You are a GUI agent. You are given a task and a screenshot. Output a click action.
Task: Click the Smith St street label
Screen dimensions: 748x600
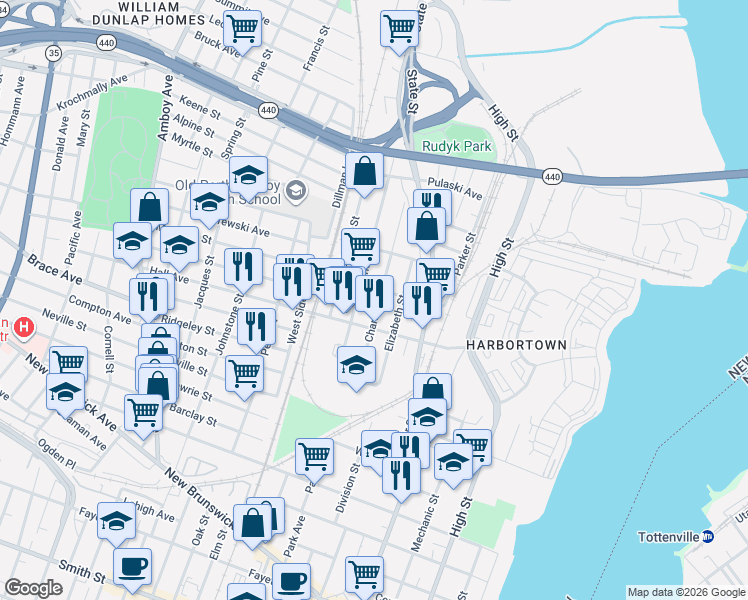pos(82,571)
